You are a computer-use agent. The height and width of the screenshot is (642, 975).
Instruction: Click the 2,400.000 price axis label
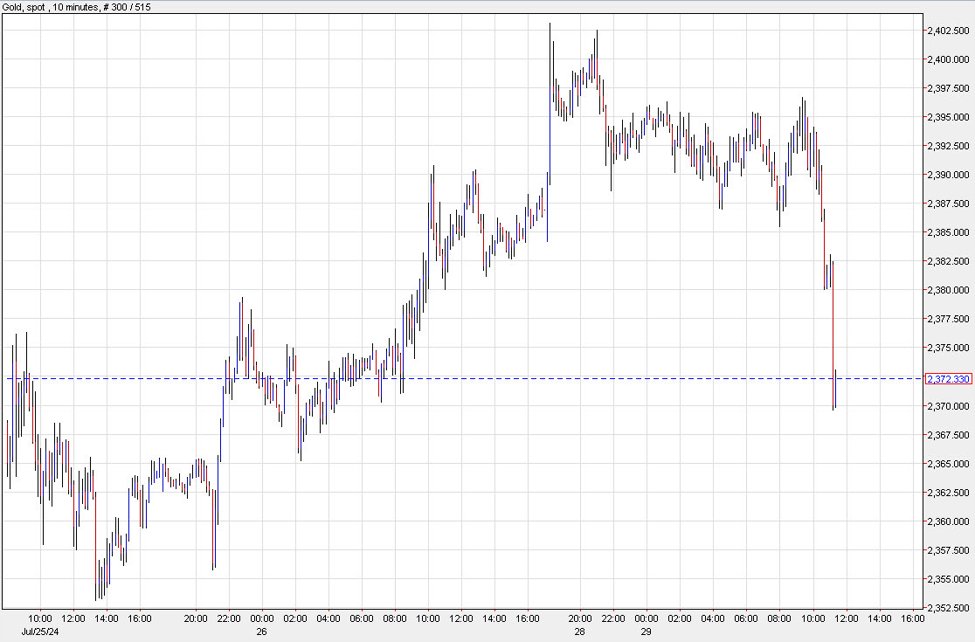tap(946, 58)
